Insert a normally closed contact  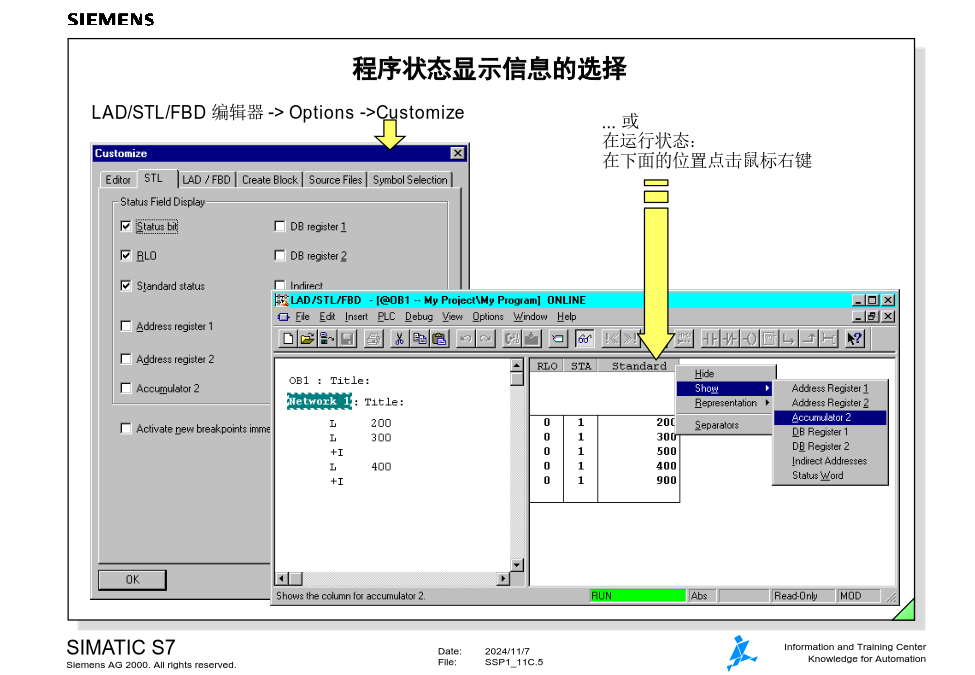729,339
